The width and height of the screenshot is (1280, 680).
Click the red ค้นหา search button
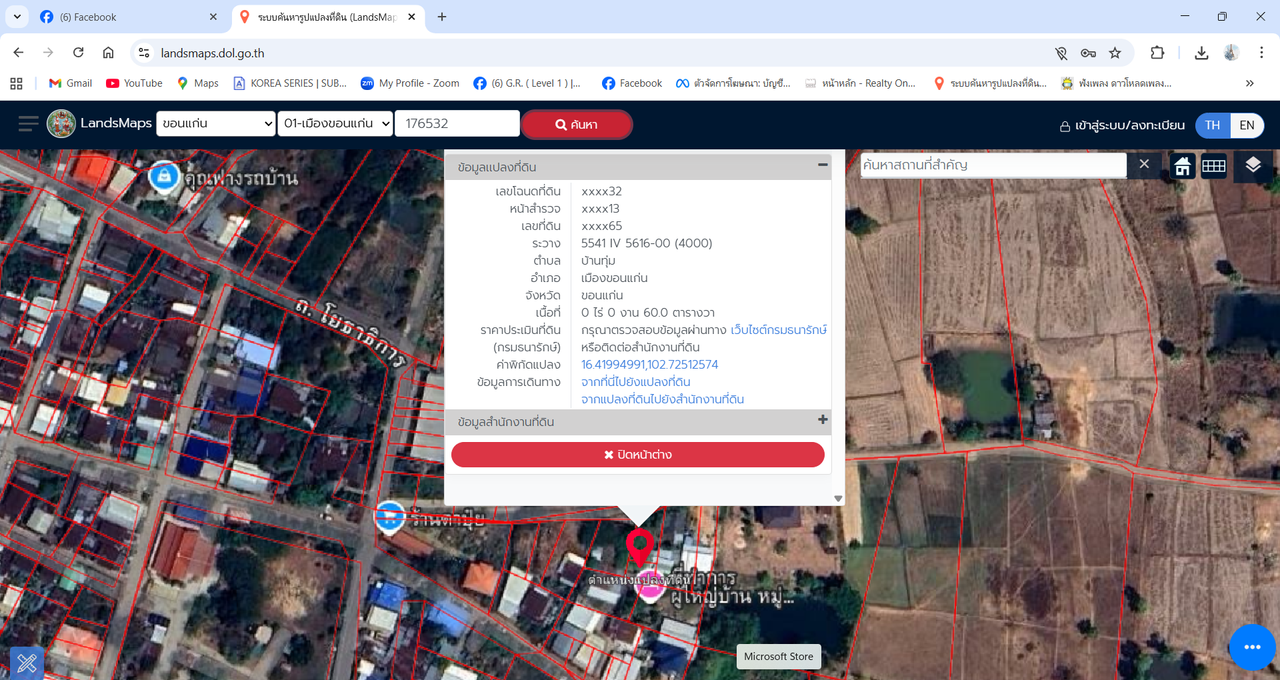click(577, 124)
